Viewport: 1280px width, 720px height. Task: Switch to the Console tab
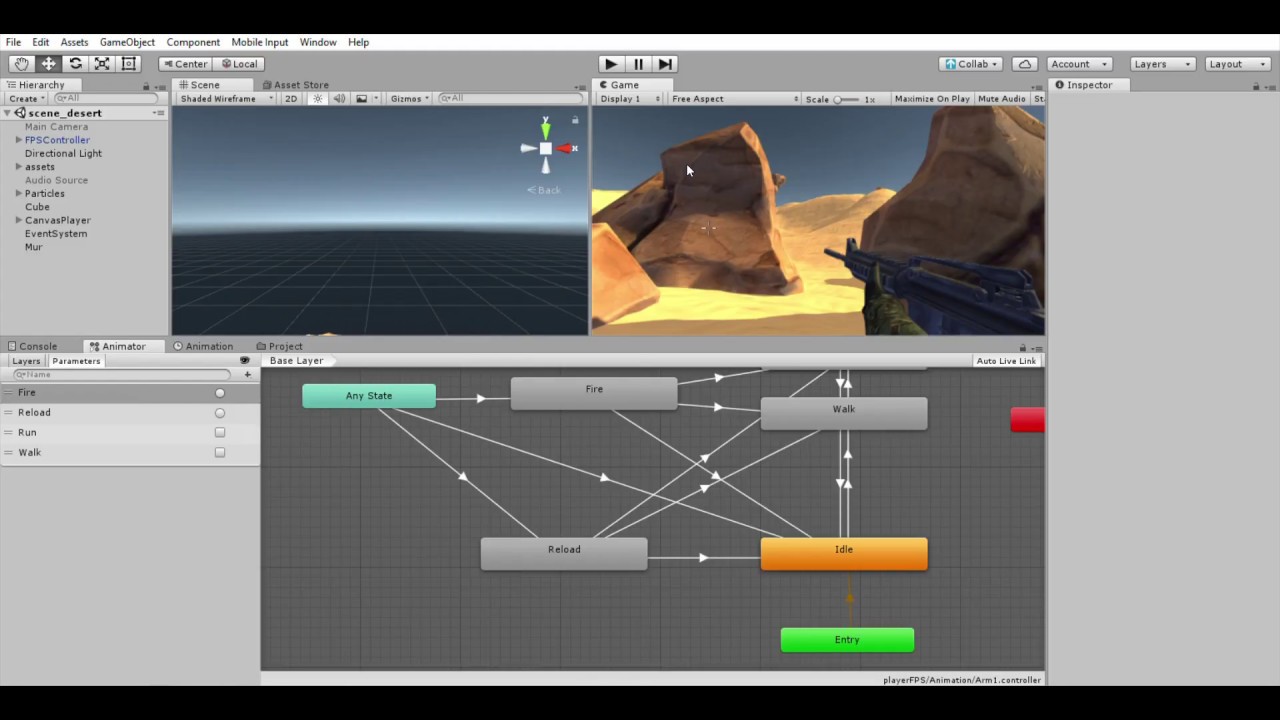[32, 346]
